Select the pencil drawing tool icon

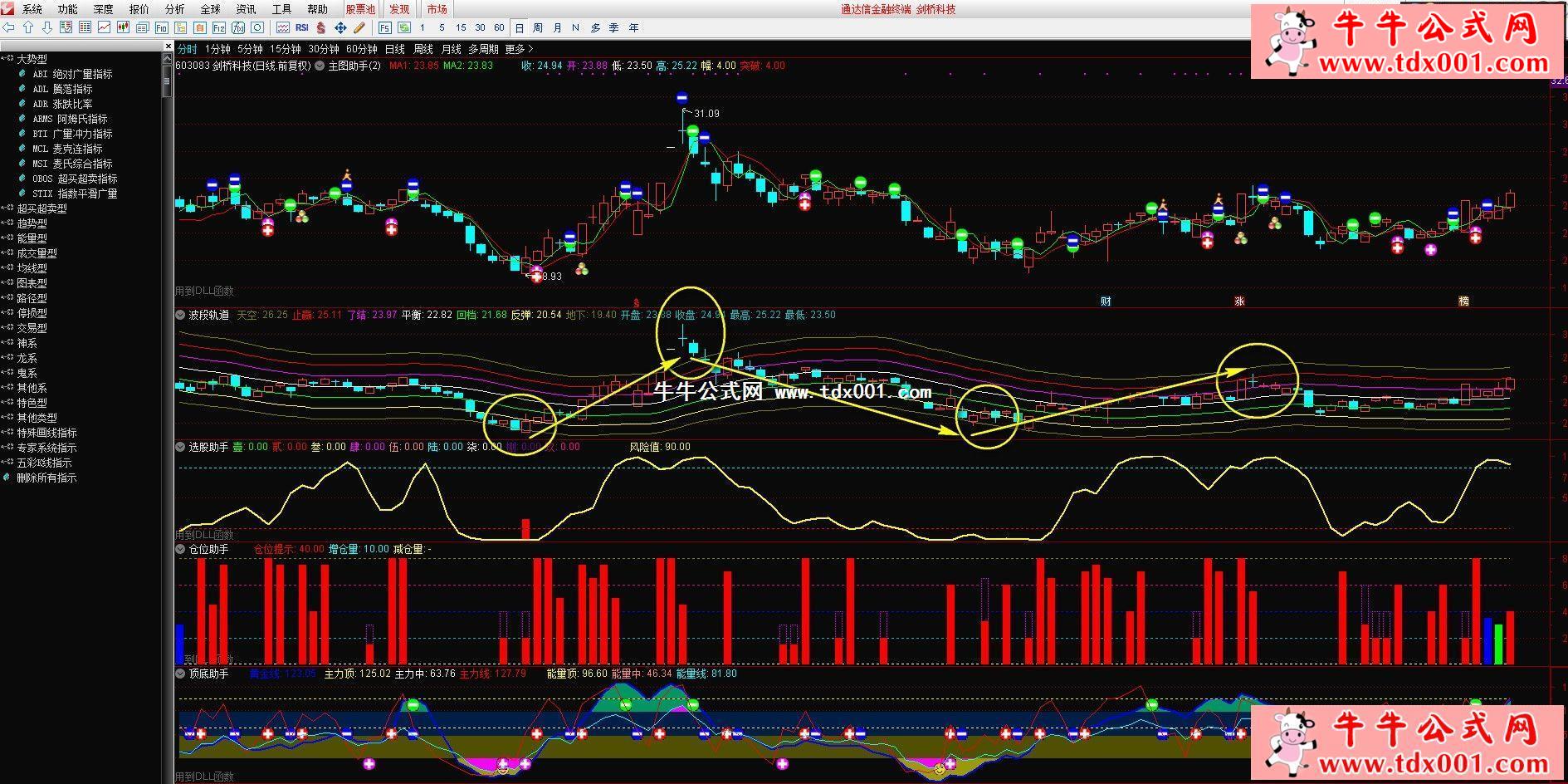[x=359, y=27]
